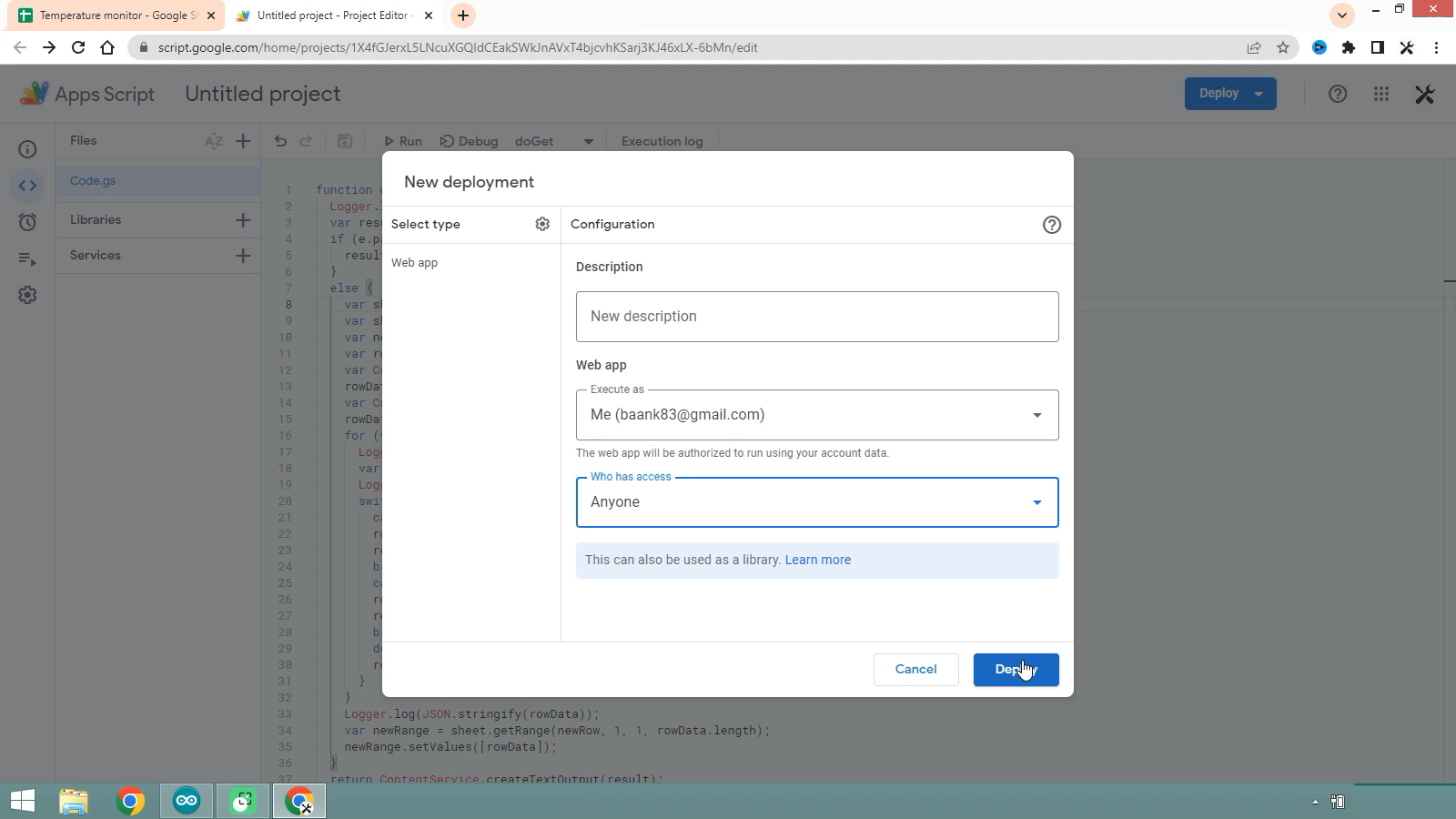The width and height of the screenshot is (1456, 819).
Task: Open the Google apps grid
Action: pyautogui.click(x=1381, y=94)
